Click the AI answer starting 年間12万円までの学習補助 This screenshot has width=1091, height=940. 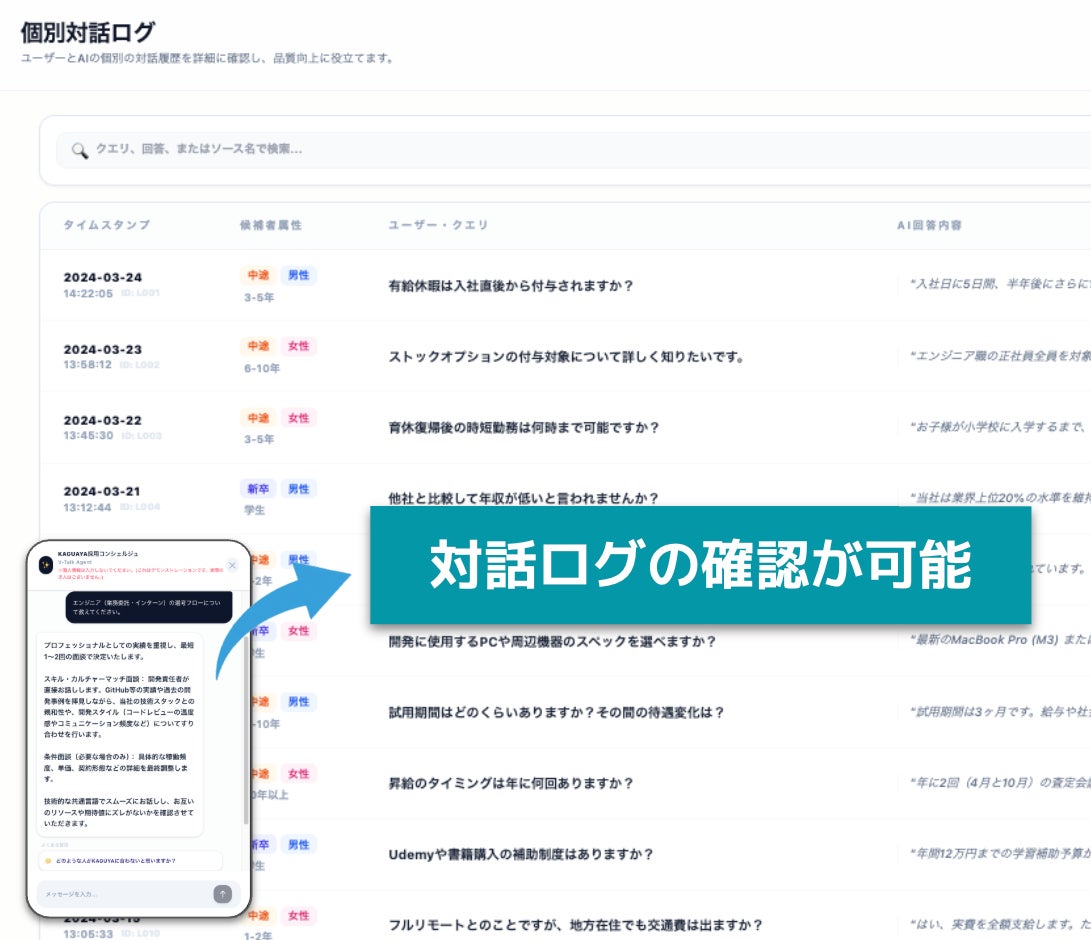pyautogui.click(x=1001, y=853)
